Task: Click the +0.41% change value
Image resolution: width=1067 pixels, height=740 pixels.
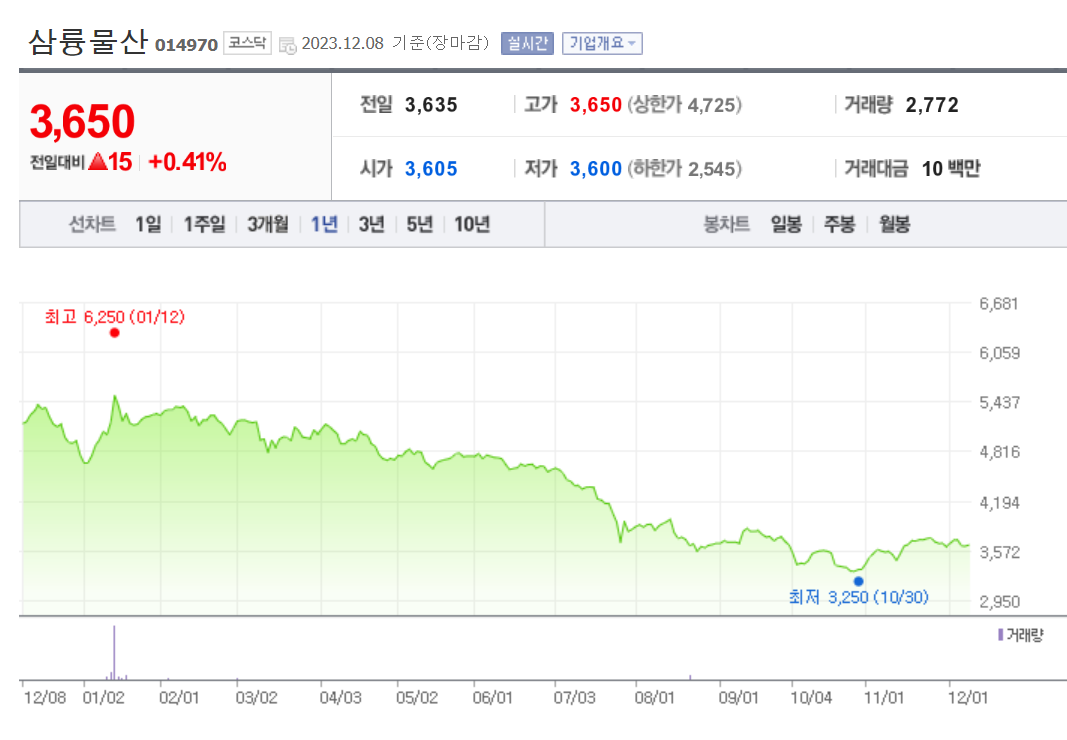Action: coord(187,161)
